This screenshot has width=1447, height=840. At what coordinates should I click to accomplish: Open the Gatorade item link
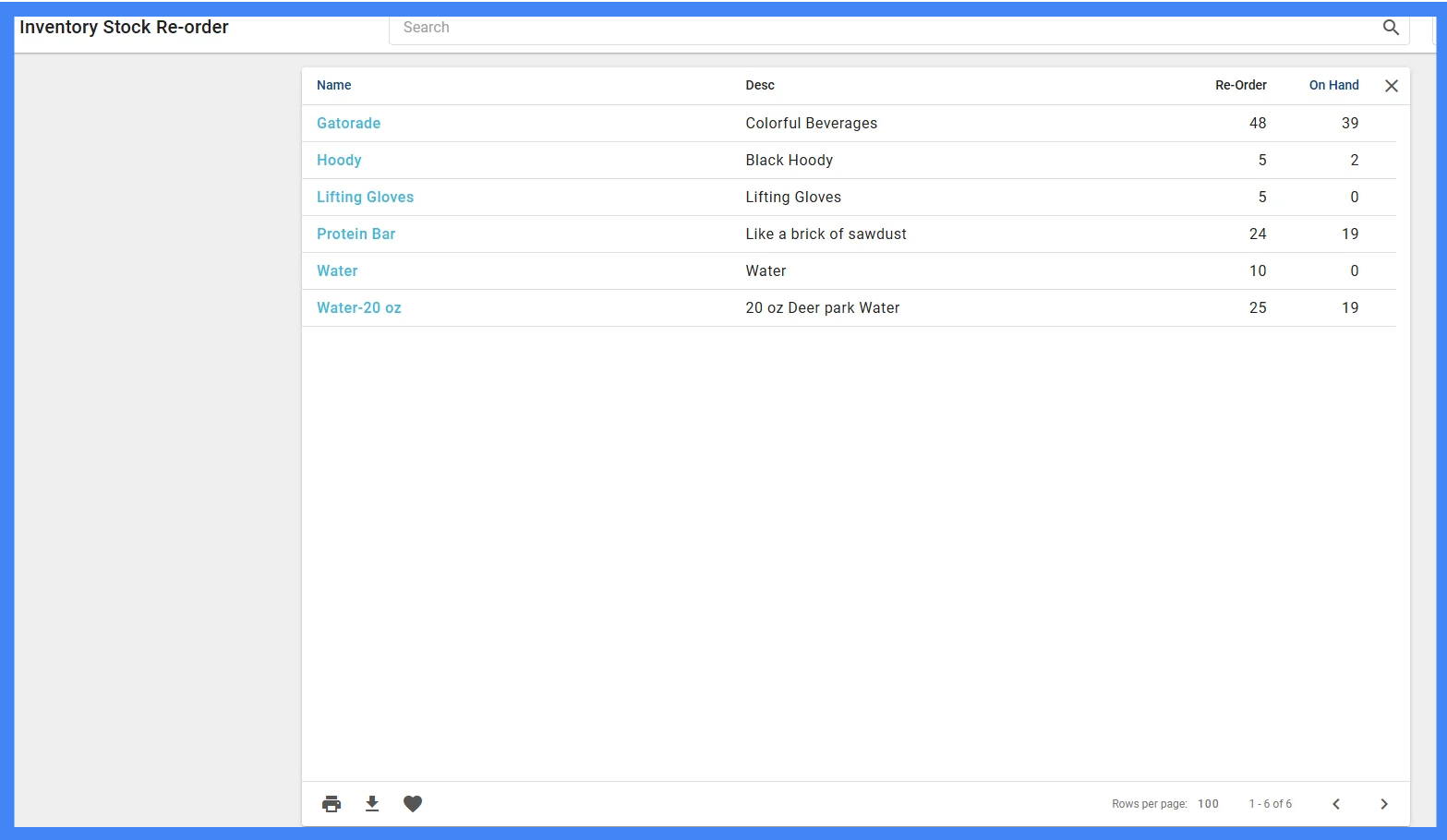click(x=348, y=123)
